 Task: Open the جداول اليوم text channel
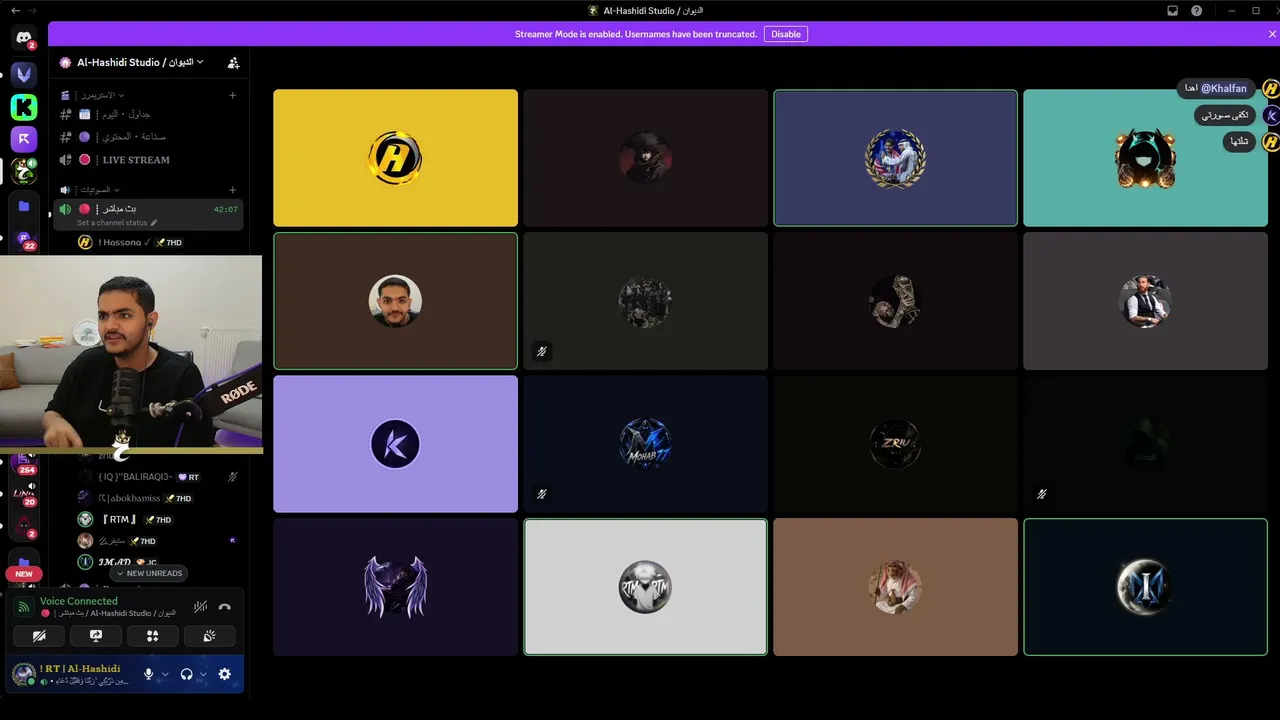(x=148, y=114)
